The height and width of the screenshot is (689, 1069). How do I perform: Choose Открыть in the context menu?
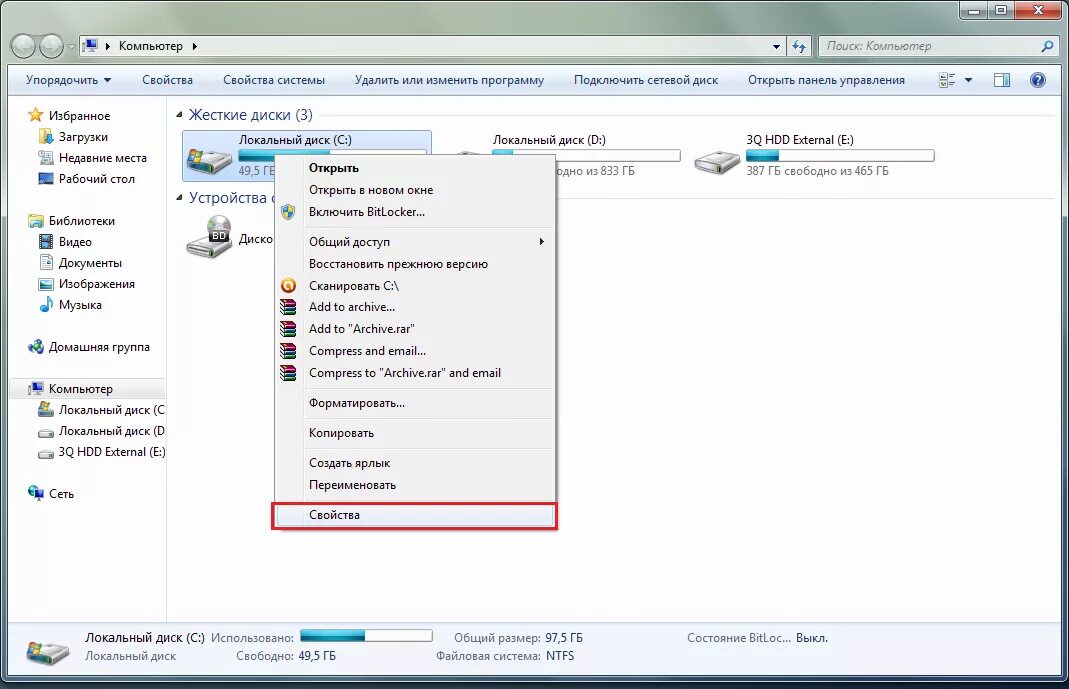click(x=333, y=168)
